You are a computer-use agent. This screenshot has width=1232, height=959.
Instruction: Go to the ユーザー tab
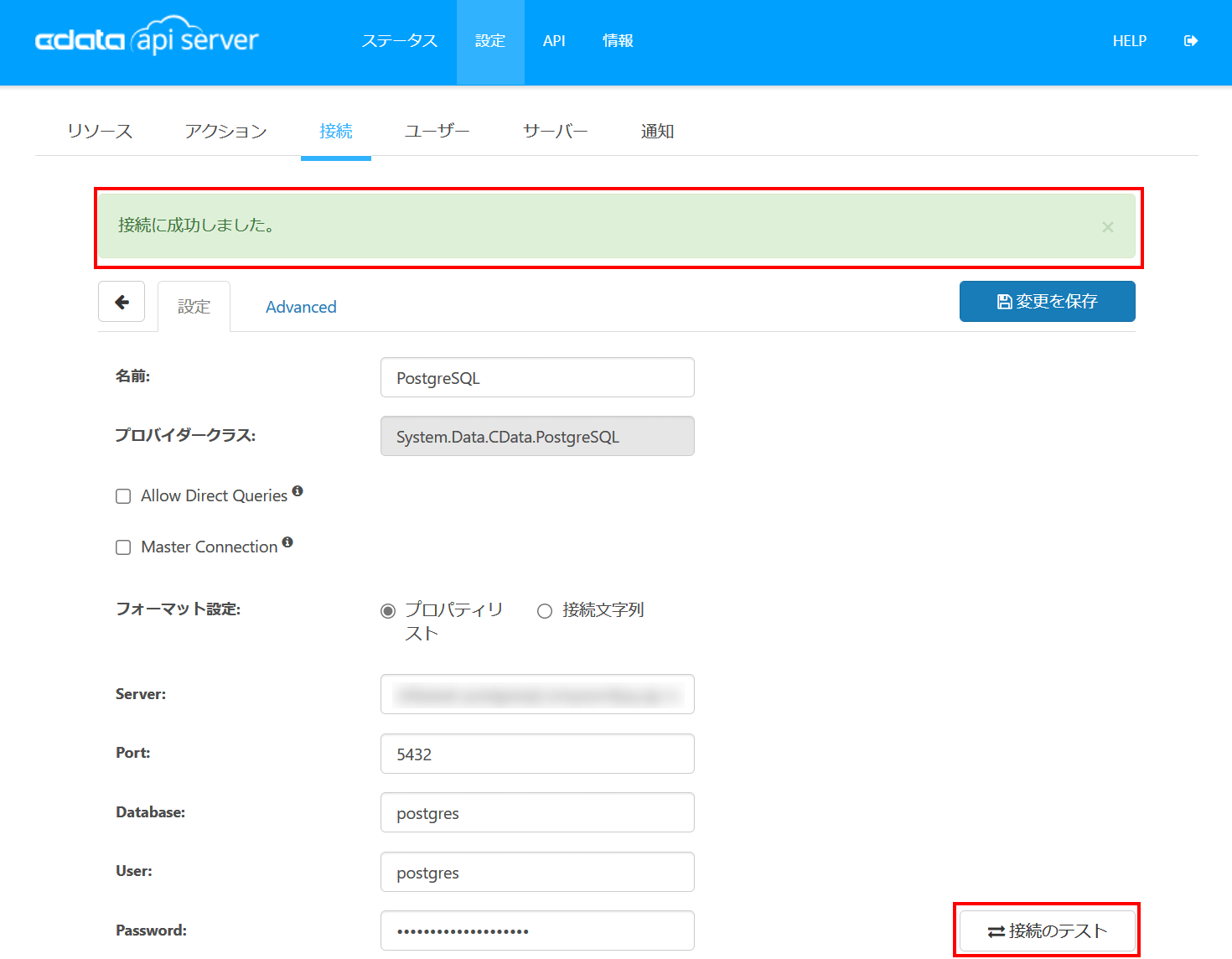tap(437, 132)
